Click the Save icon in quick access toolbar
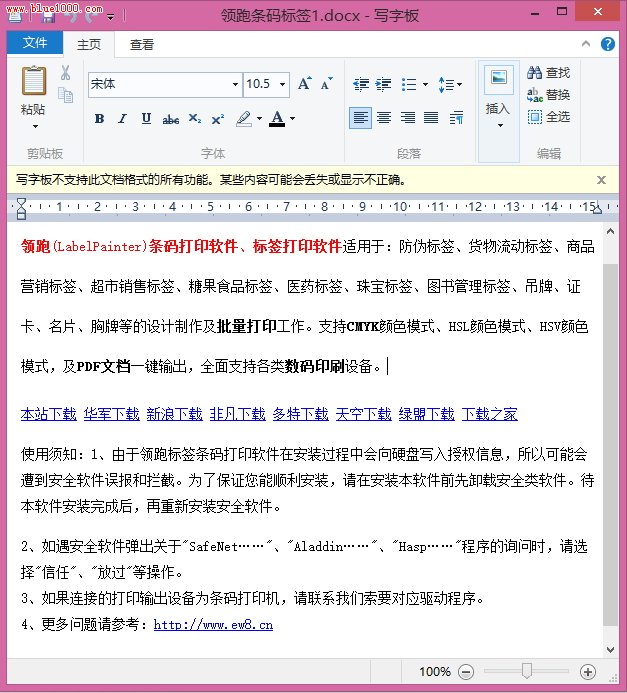 (48, 16)
